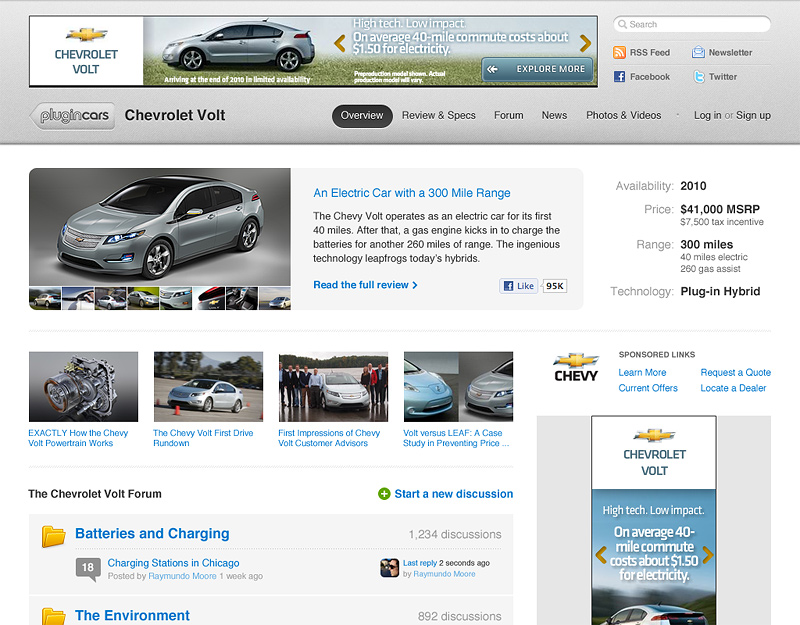Click Learn More sponsored link
800x625 pixels.
642,372
